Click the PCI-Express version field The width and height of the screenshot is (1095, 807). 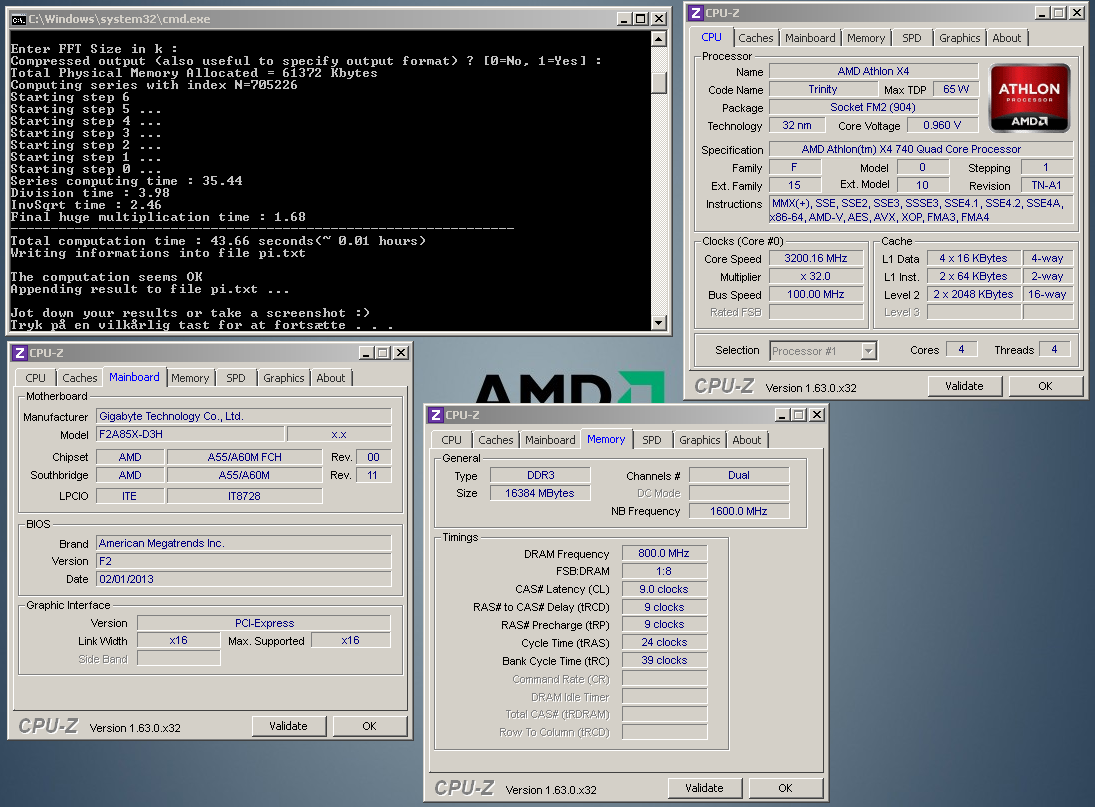pos(264,623)
